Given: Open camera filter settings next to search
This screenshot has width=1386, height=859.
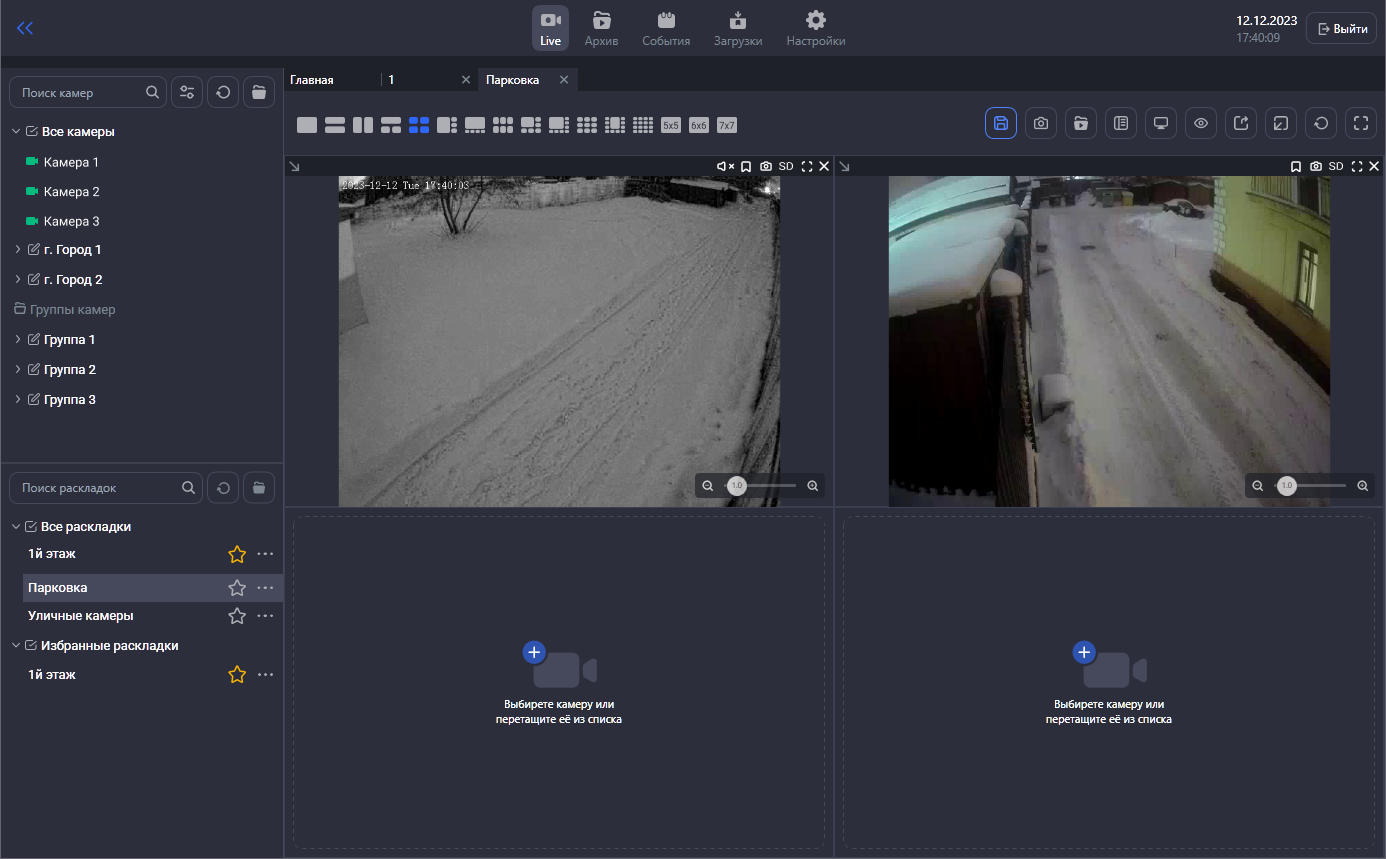Looking at the screenshot, I should tap(187, 92).
